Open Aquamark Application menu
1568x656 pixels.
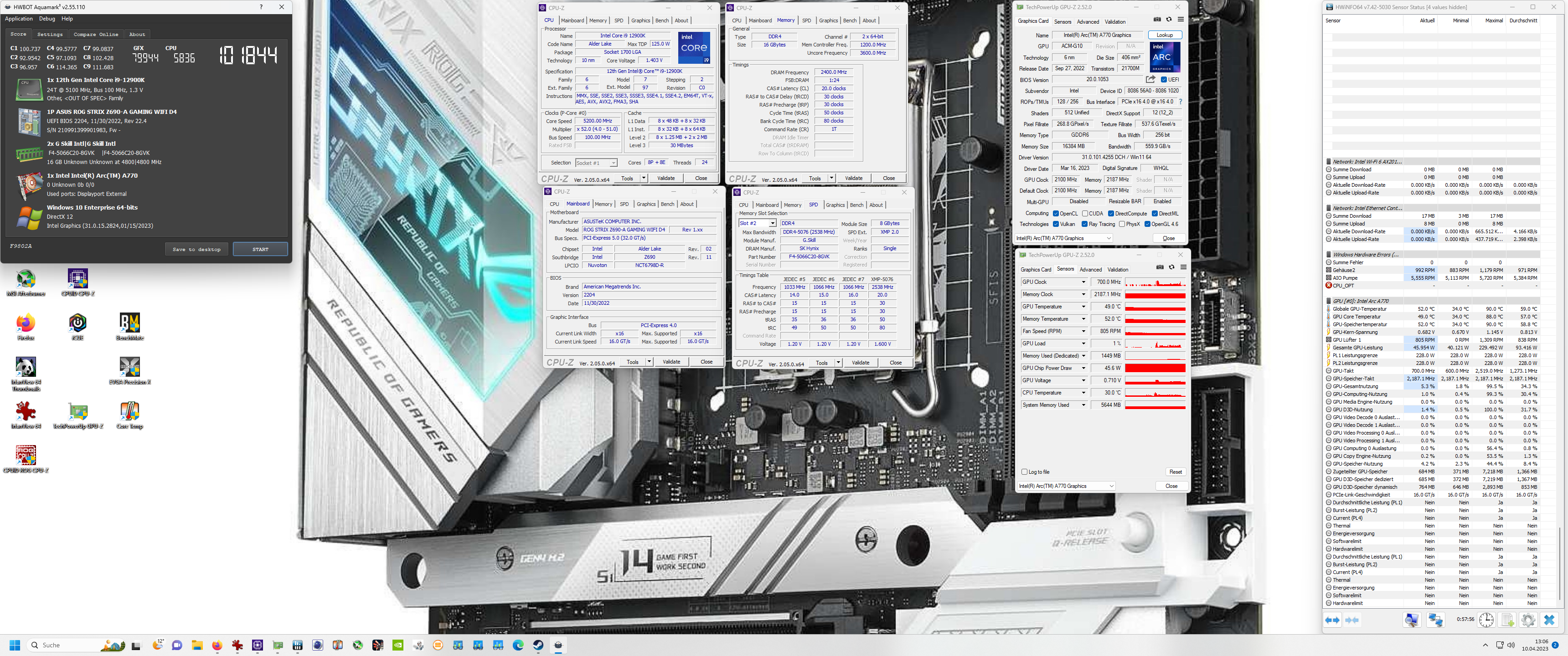(19, 19)
